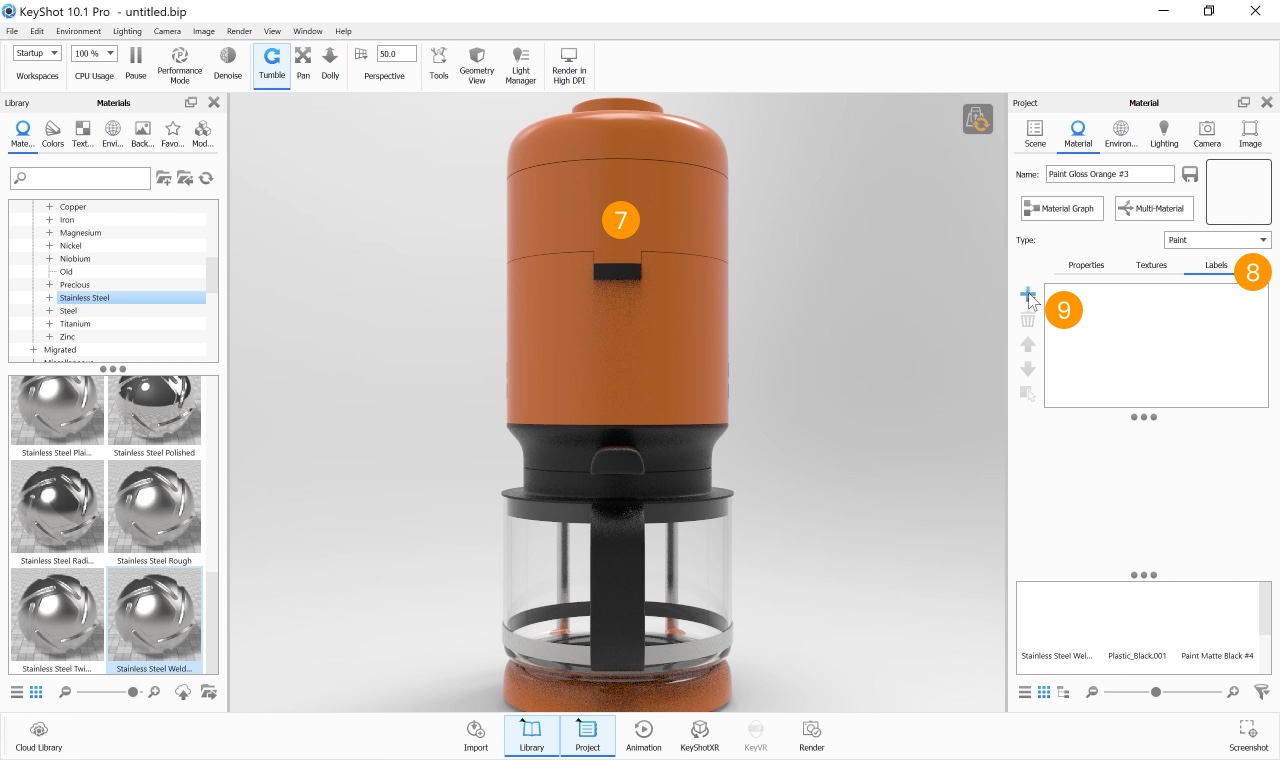Viewport: 1280px width, 760px height.
Task: Click the Multi-Material button
Action: click(x=1153, y=208)
